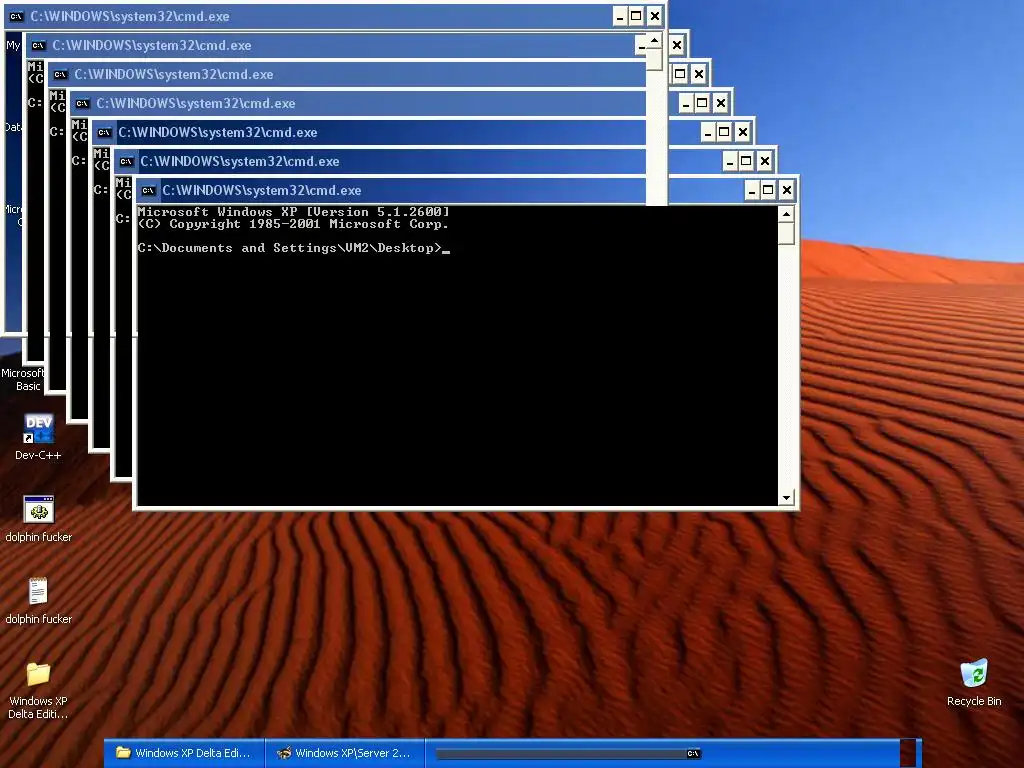Click the frontmost cmd window's title text
Viewport: 1024px width, 768px height.
(261, 191)
